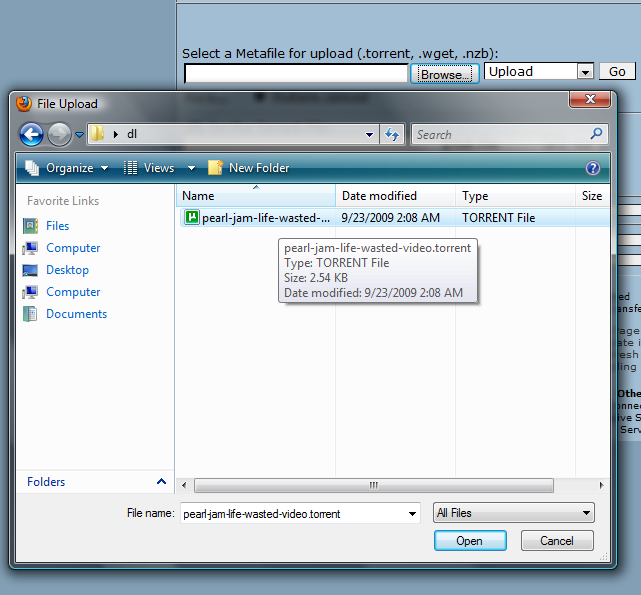The image size is (641, 595).
Task: Expand the Folders pane
Action: coord(161,482)
